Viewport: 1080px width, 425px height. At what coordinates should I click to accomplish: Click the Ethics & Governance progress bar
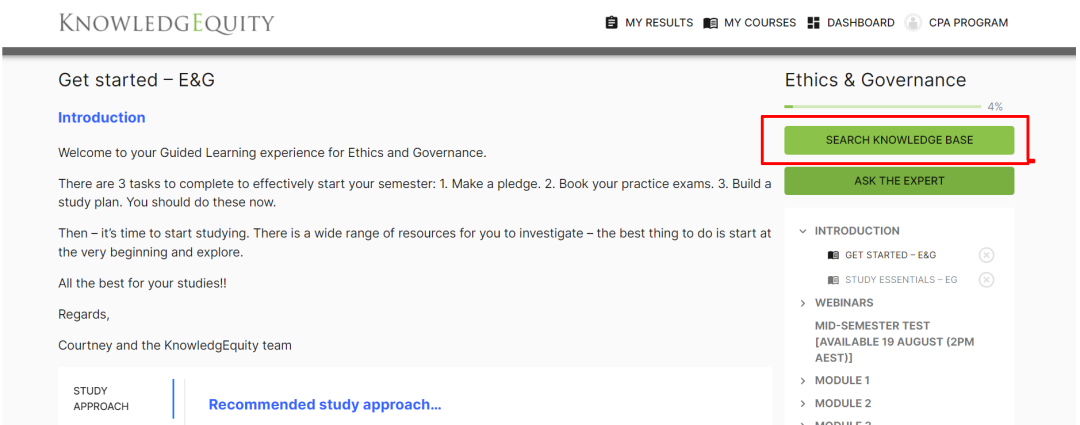click(x=882, y=106)
